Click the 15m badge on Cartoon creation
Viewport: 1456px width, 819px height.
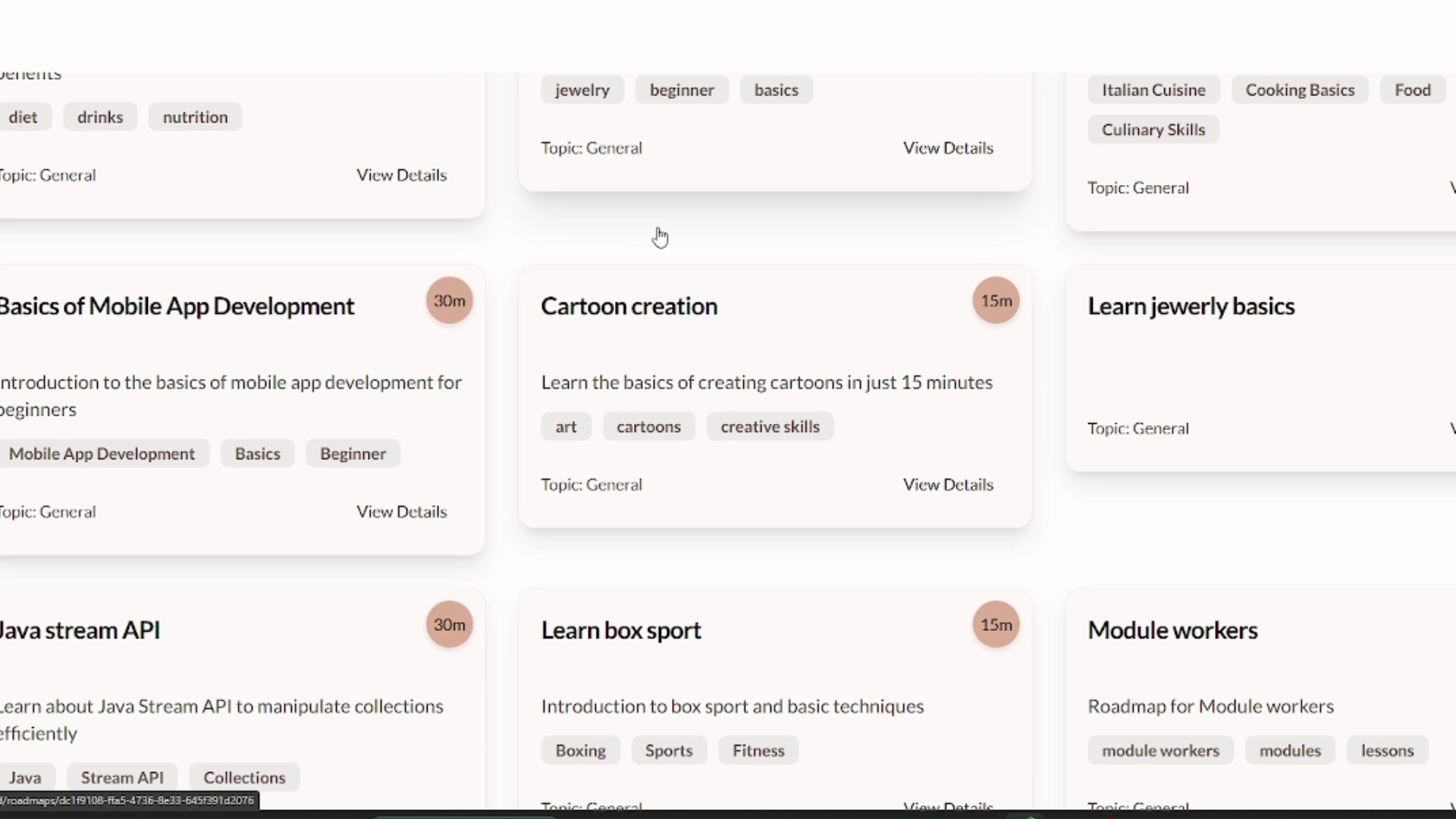click(x=996, y=300)
